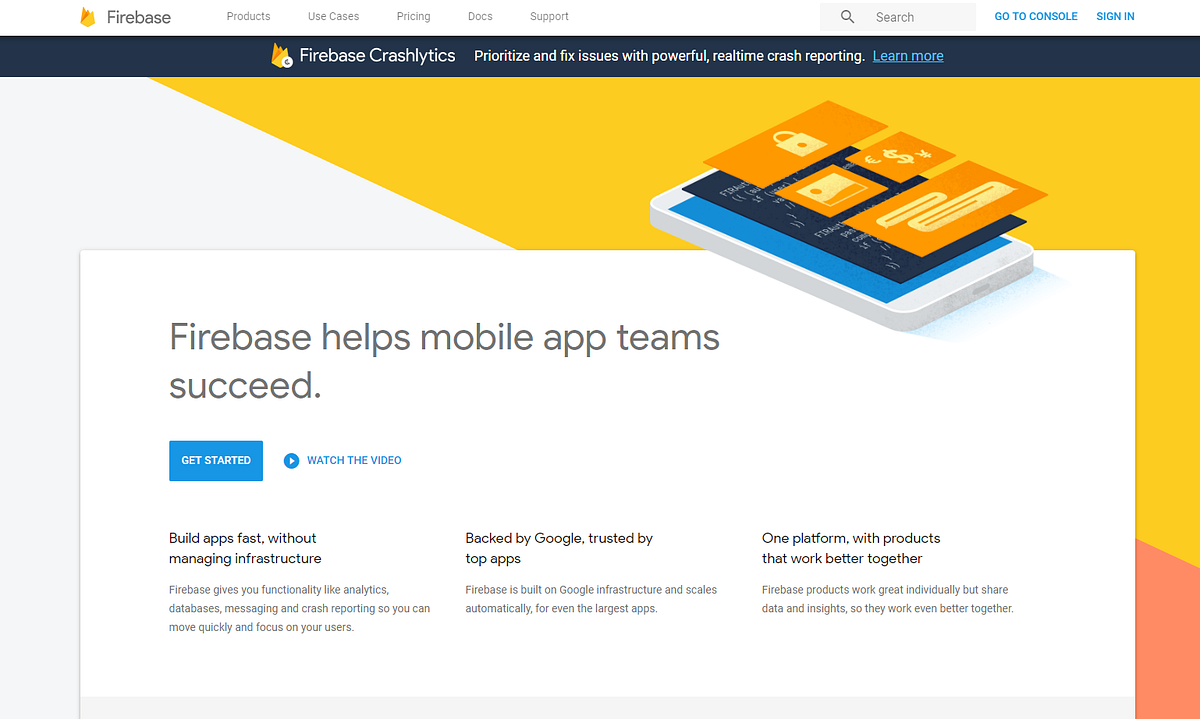Click the search magnifier icon
1200x719 pixels.
(847, 16)
